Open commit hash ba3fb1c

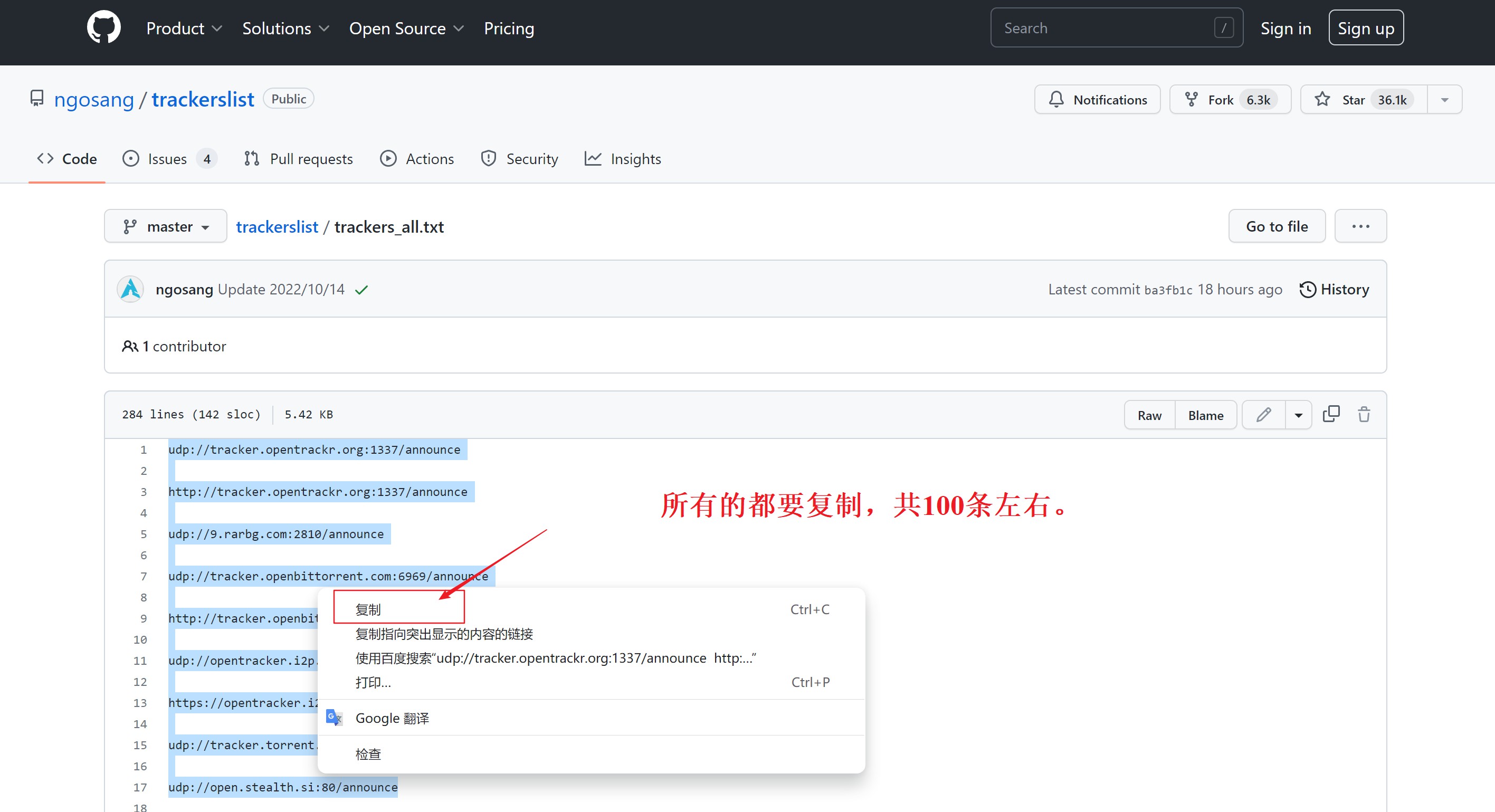click(x=1168, y=290)
